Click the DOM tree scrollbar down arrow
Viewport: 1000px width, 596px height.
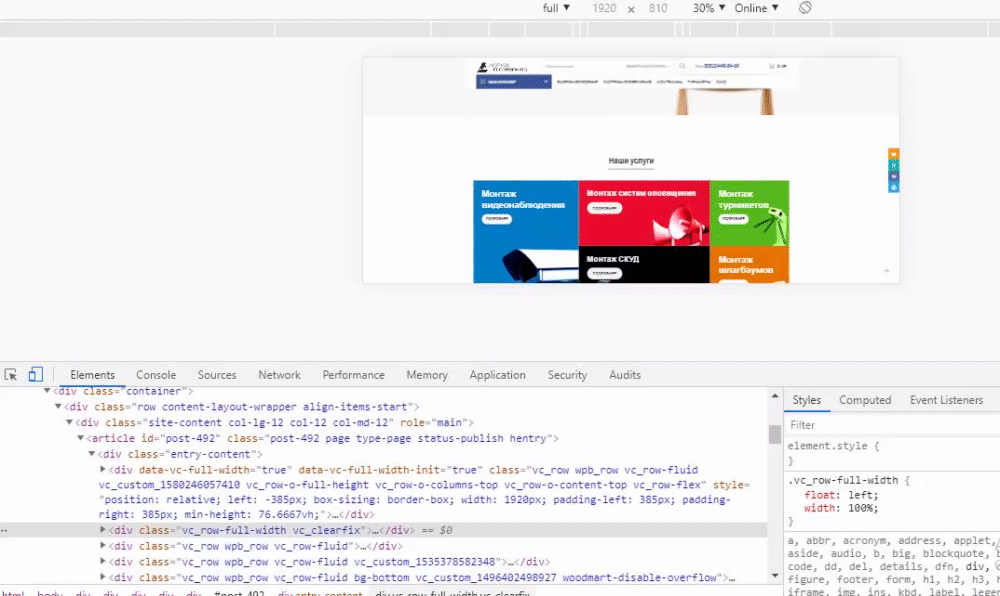pos(775,576)
